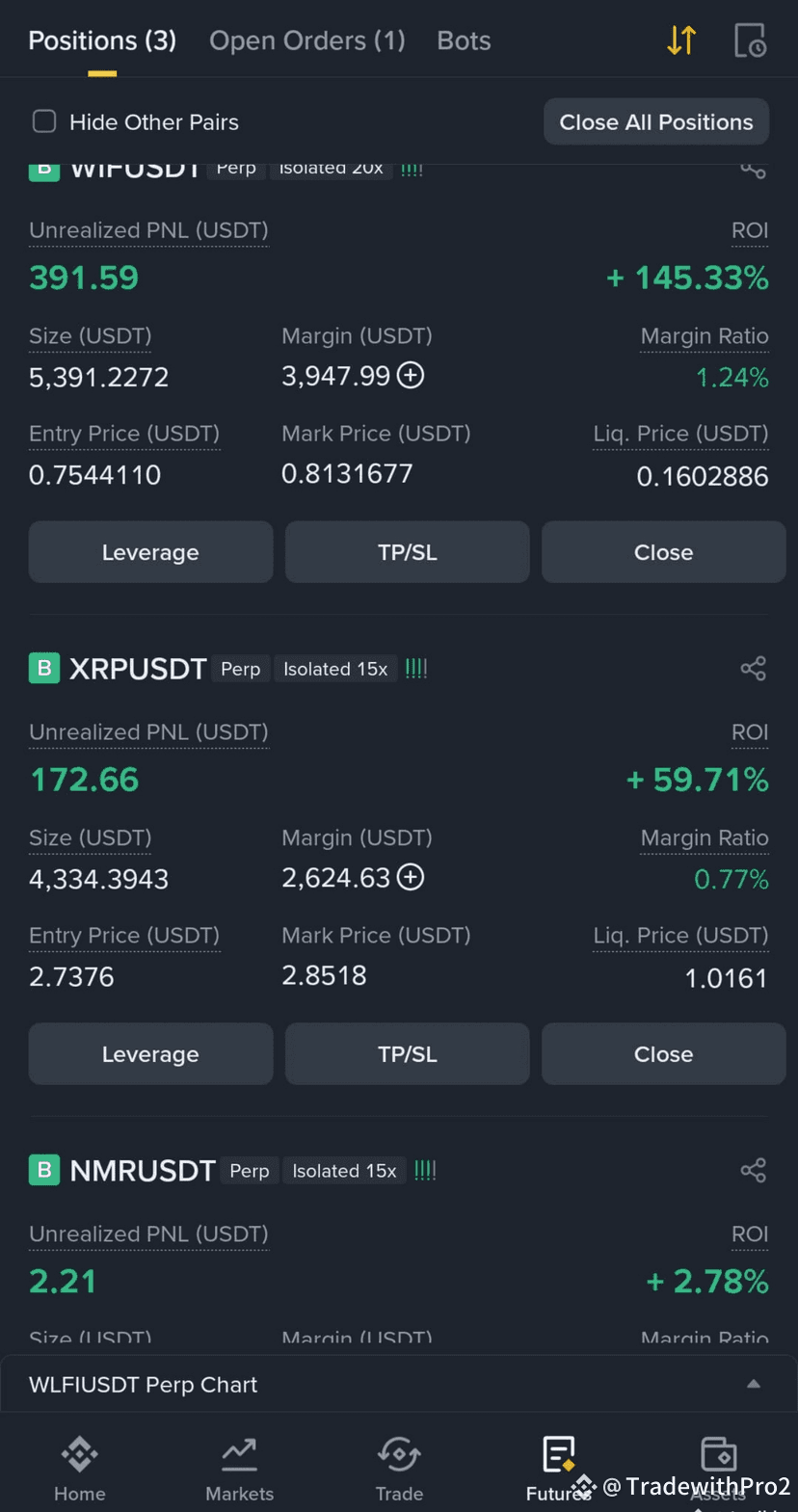Tap WIFUSDT mark price 0.8131677
Viewport: 798px width, 1512px height.
pos(347,473)
